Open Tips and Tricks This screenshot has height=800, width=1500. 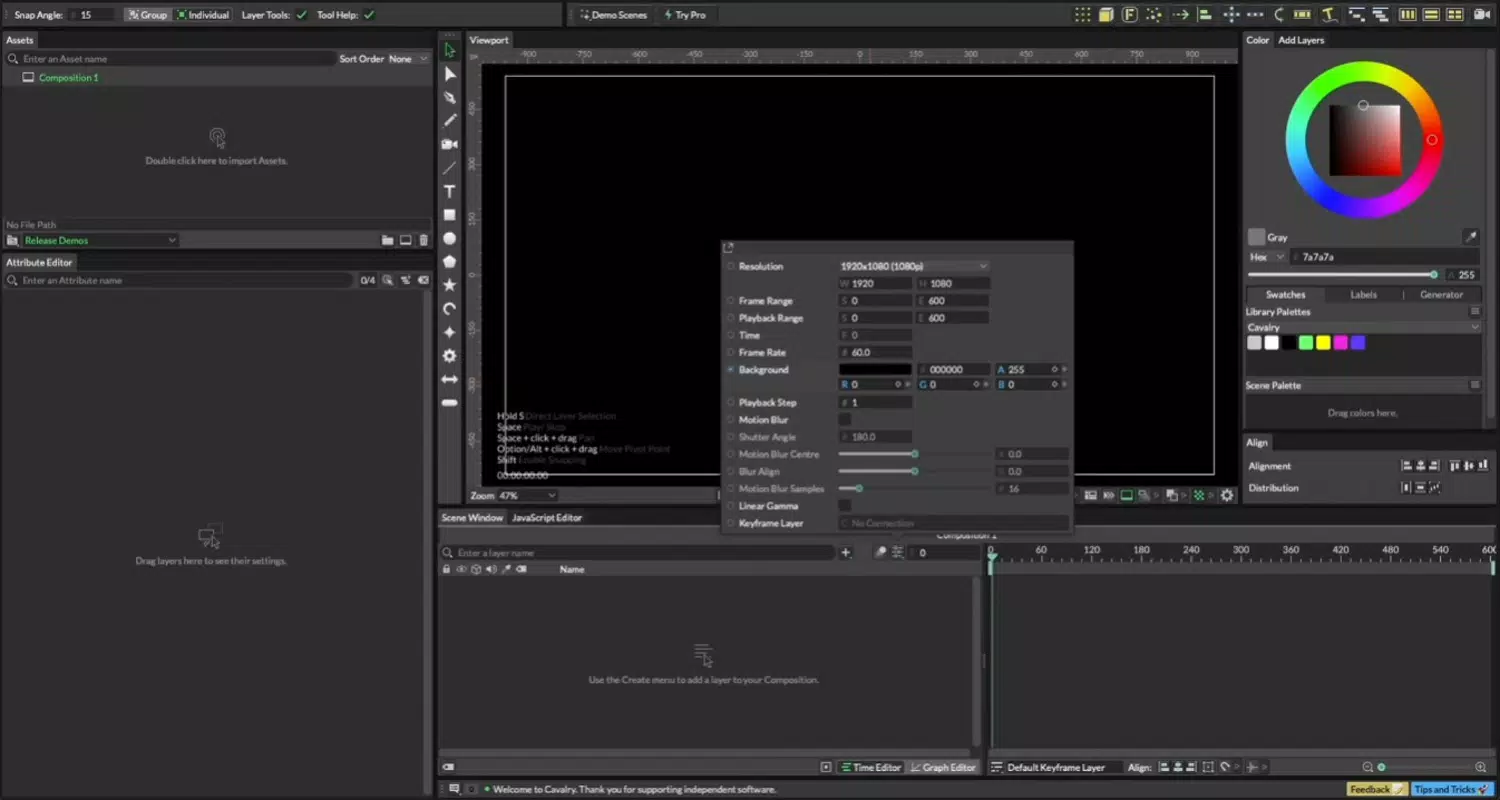[1451, 789]
